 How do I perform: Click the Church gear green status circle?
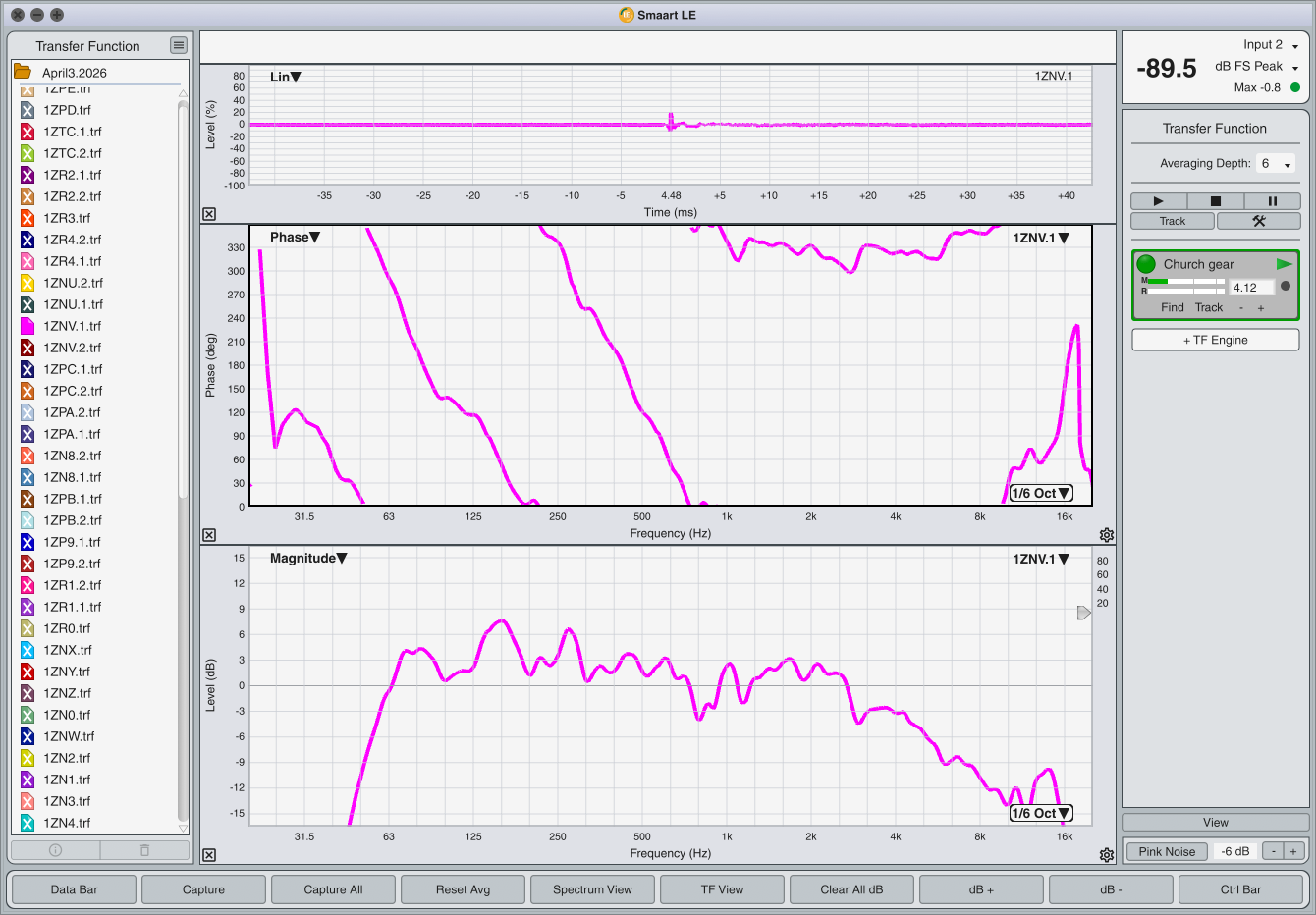[x=1146, y=264]
